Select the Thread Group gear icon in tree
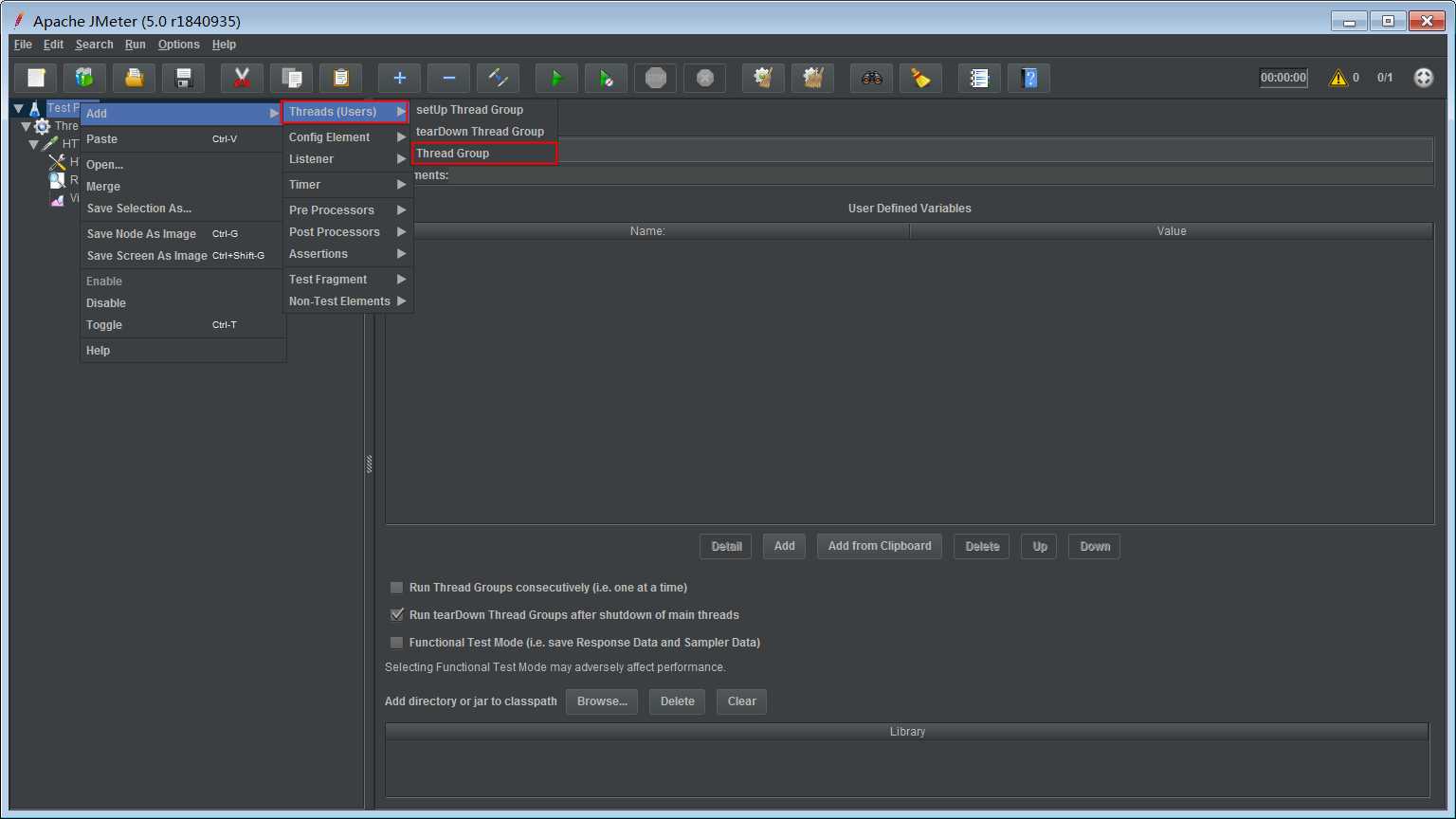This screenshot has height=819, width=1456. pos(43,126)
